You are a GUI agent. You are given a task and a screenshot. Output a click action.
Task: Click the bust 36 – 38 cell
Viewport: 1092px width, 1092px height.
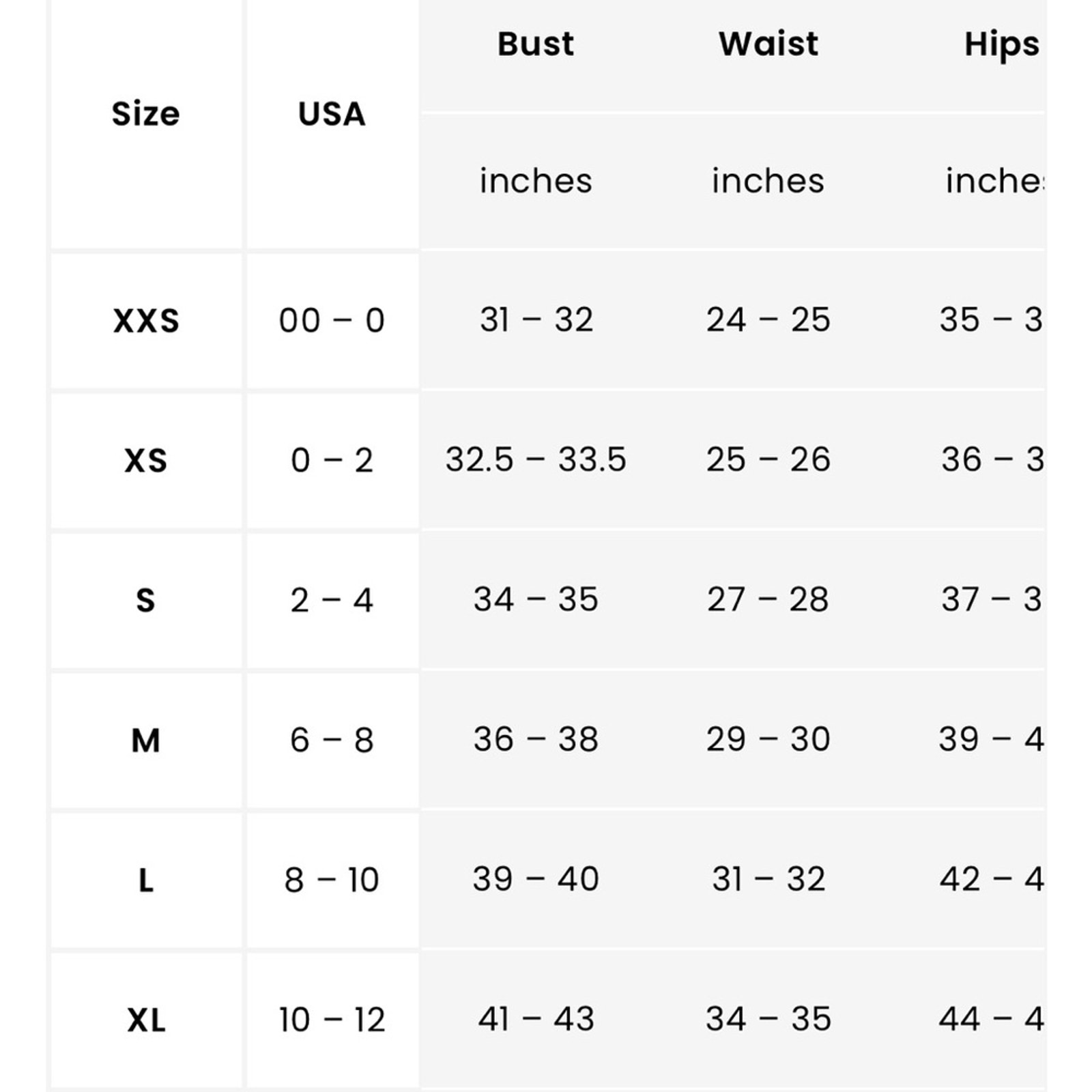coord(536,739)
